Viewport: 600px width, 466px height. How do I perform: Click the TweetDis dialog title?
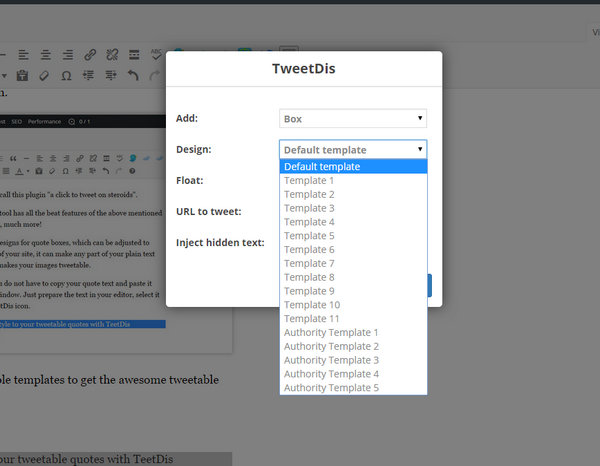(x=304, y=68)
